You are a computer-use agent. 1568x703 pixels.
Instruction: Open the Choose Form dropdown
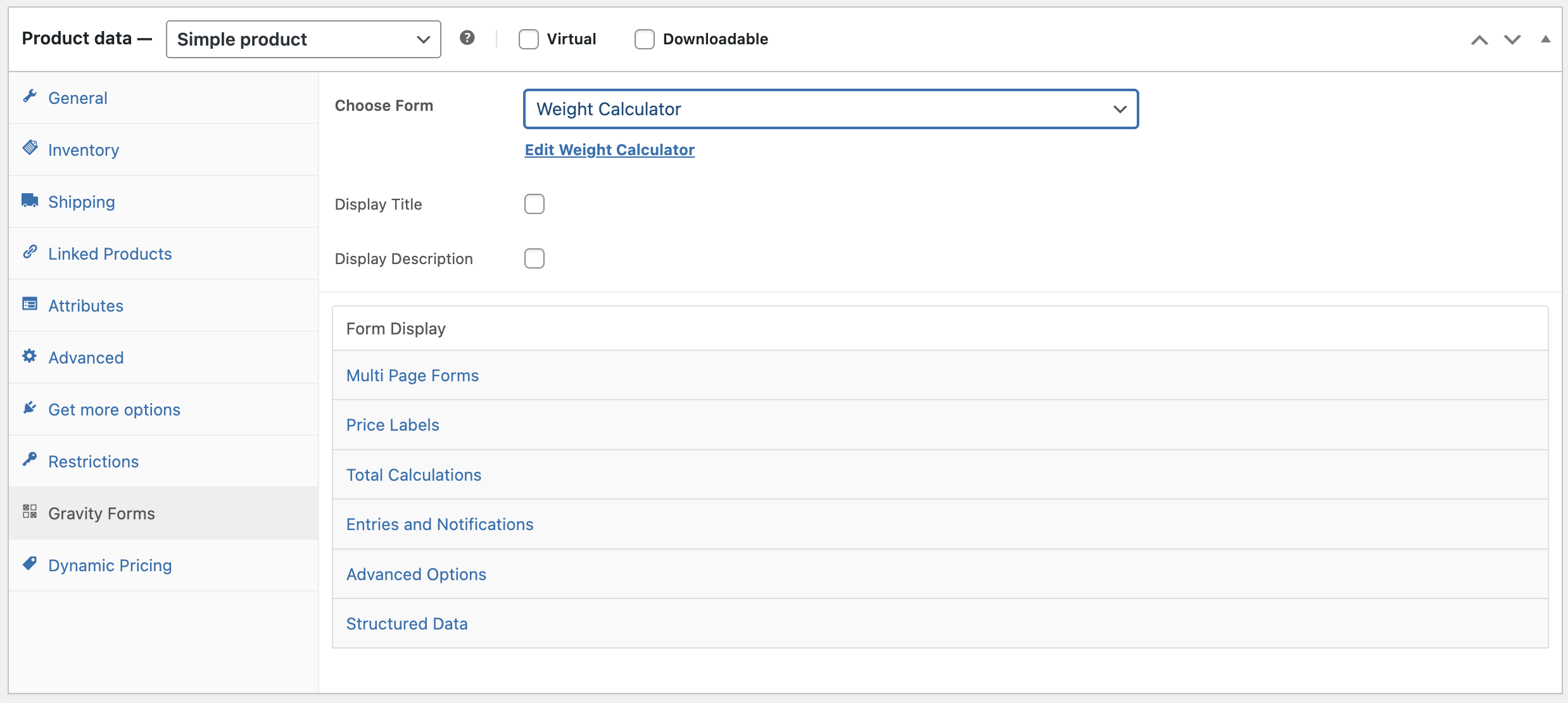830,108
